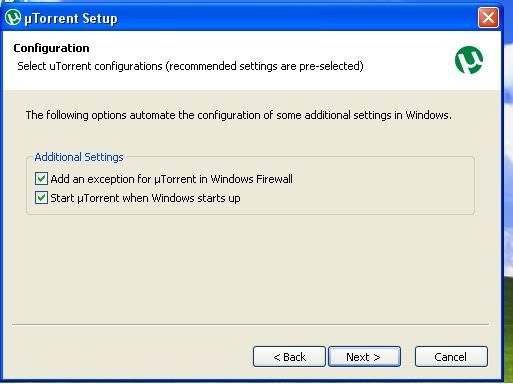Proceed with the 'Next >' button
Image resolution: width=513 pixels, height=384 pixels.
(364, 357)
